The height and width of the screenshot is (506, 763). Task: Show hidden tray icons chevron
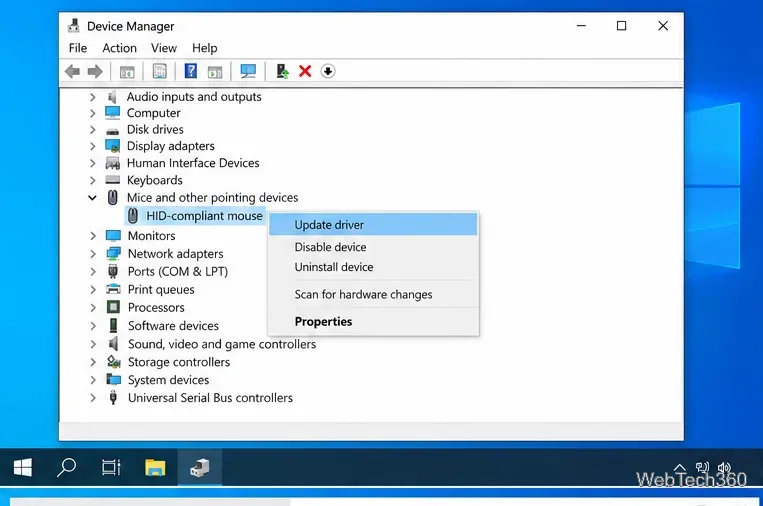coord(679,468)
